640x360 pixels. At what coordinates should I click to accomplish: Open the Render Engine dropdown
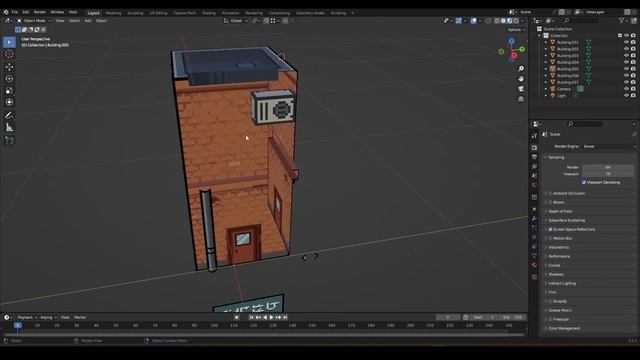tap(609, 146)
